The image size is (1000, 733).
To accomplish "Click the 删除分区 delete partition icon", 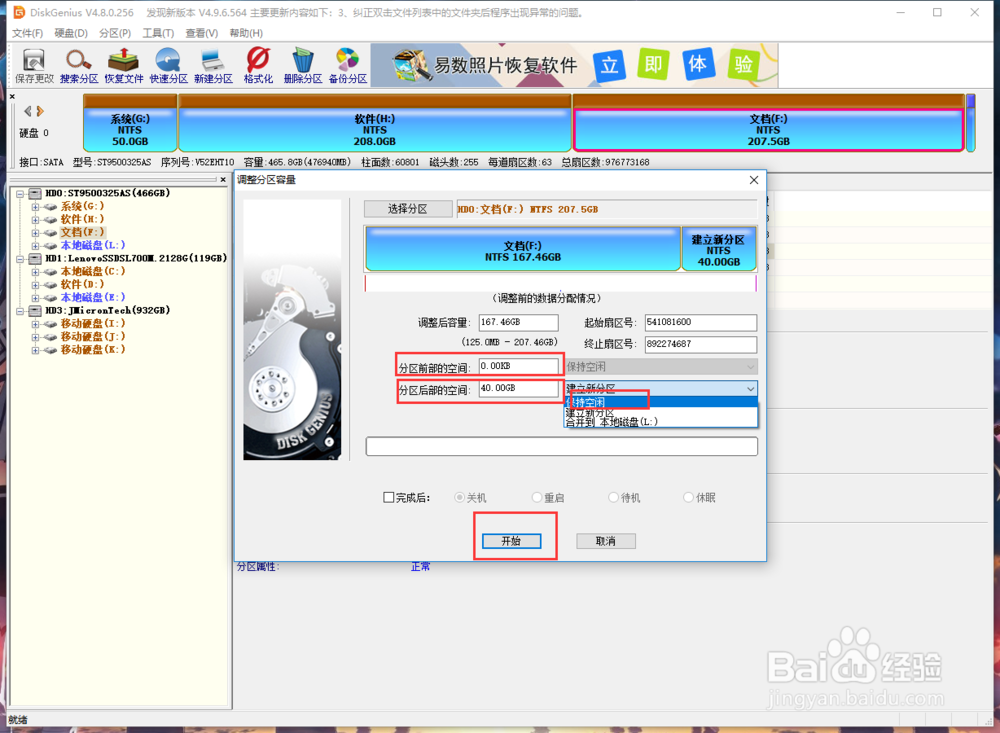I will coord(302,66).
